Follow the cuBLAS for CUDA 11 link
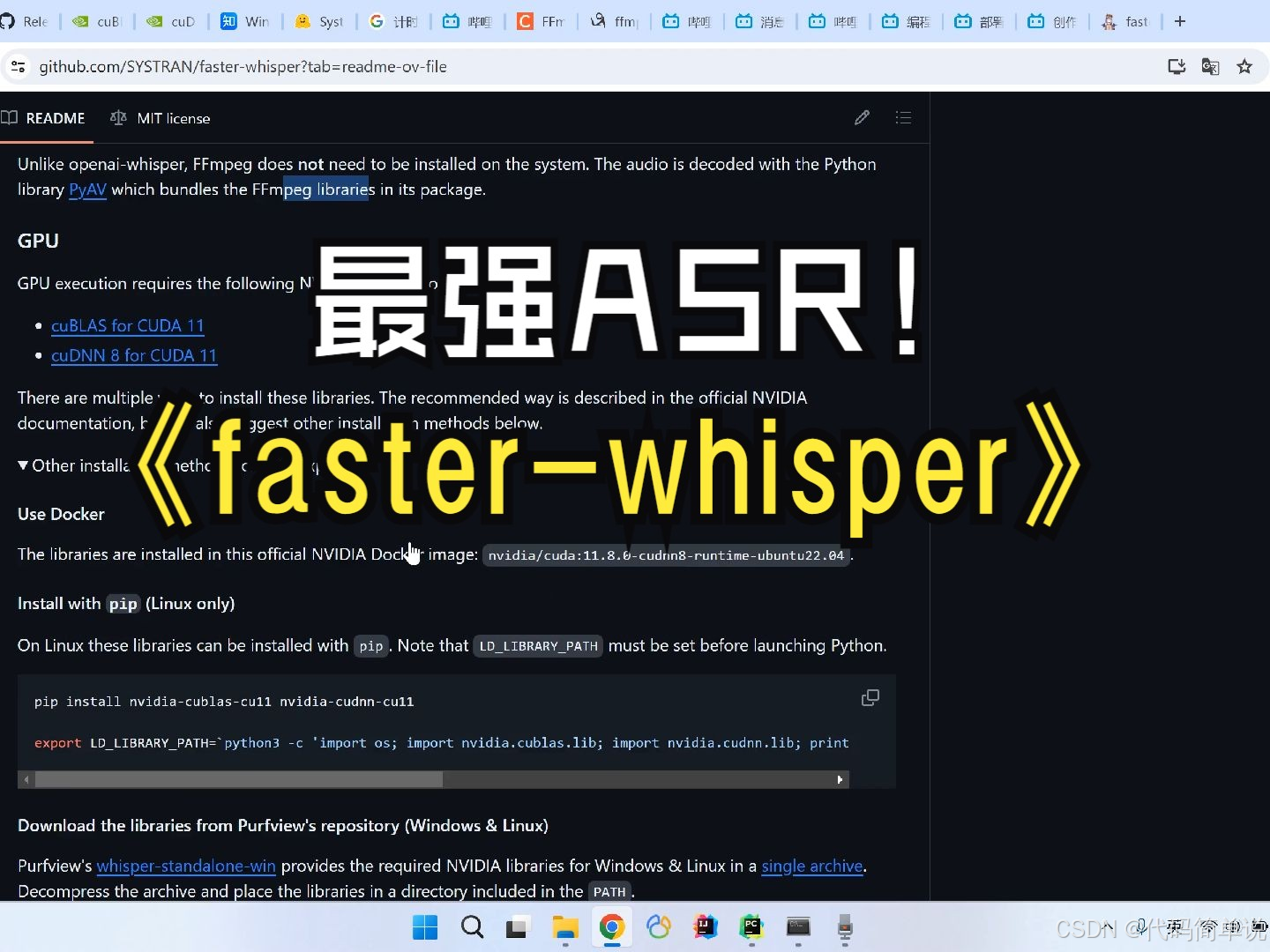Viewport: 1270px width, 952px height. pos(128,325)
